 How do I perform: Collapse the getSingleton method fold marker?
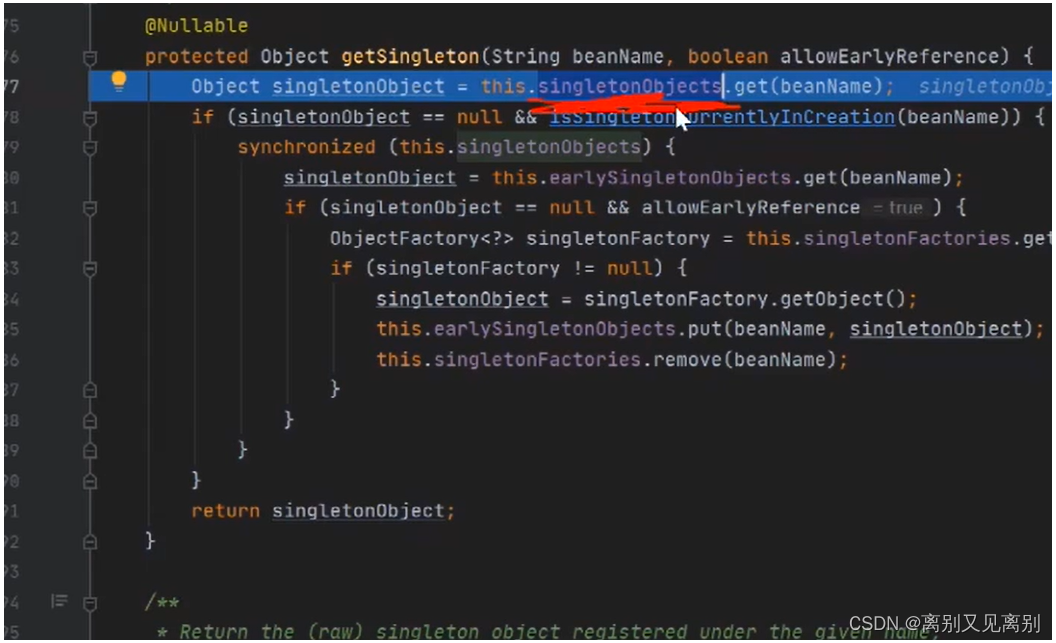pos(90,58)
